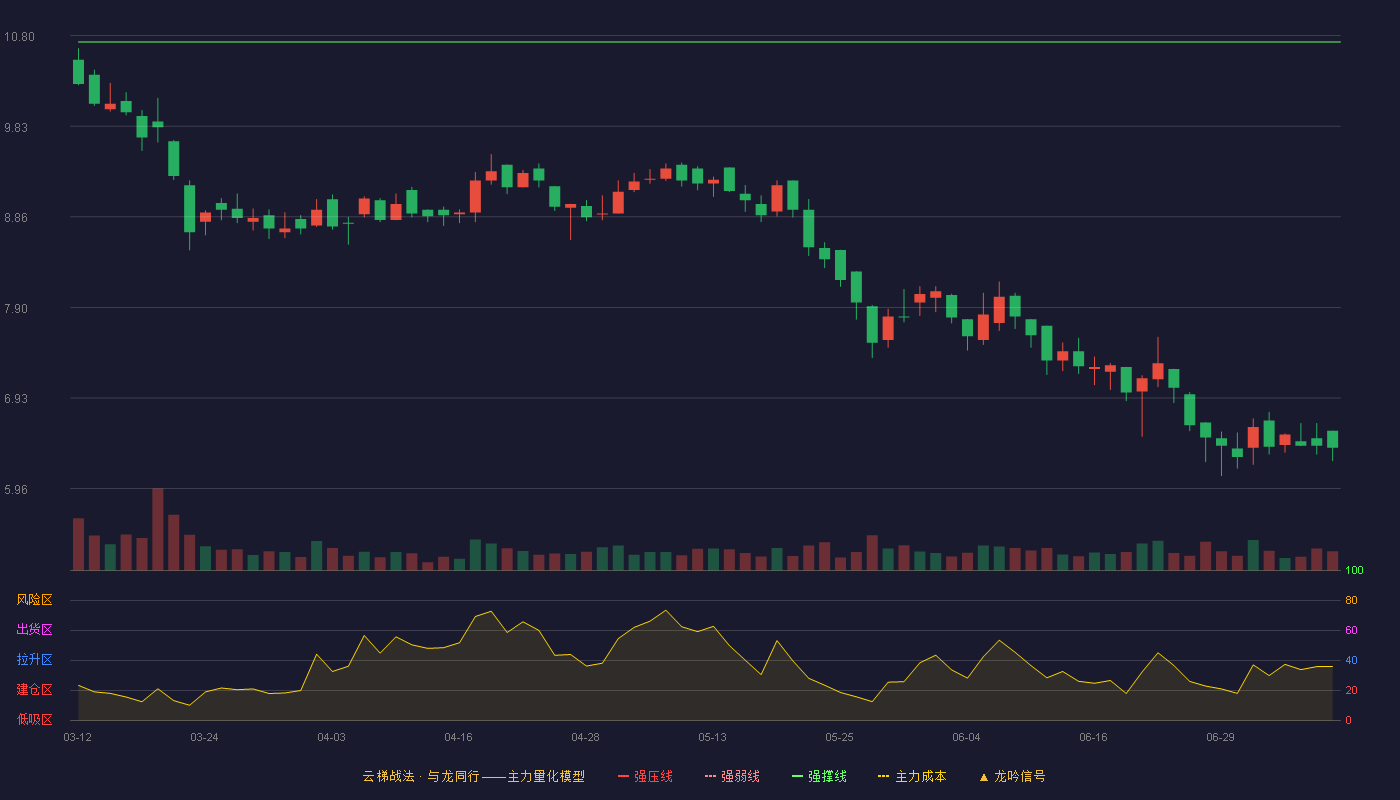Image resolution: width=1400 pixels, height=800 pixels.
Task: Toggle the 强压线 legend series
Action: [645, 776]
